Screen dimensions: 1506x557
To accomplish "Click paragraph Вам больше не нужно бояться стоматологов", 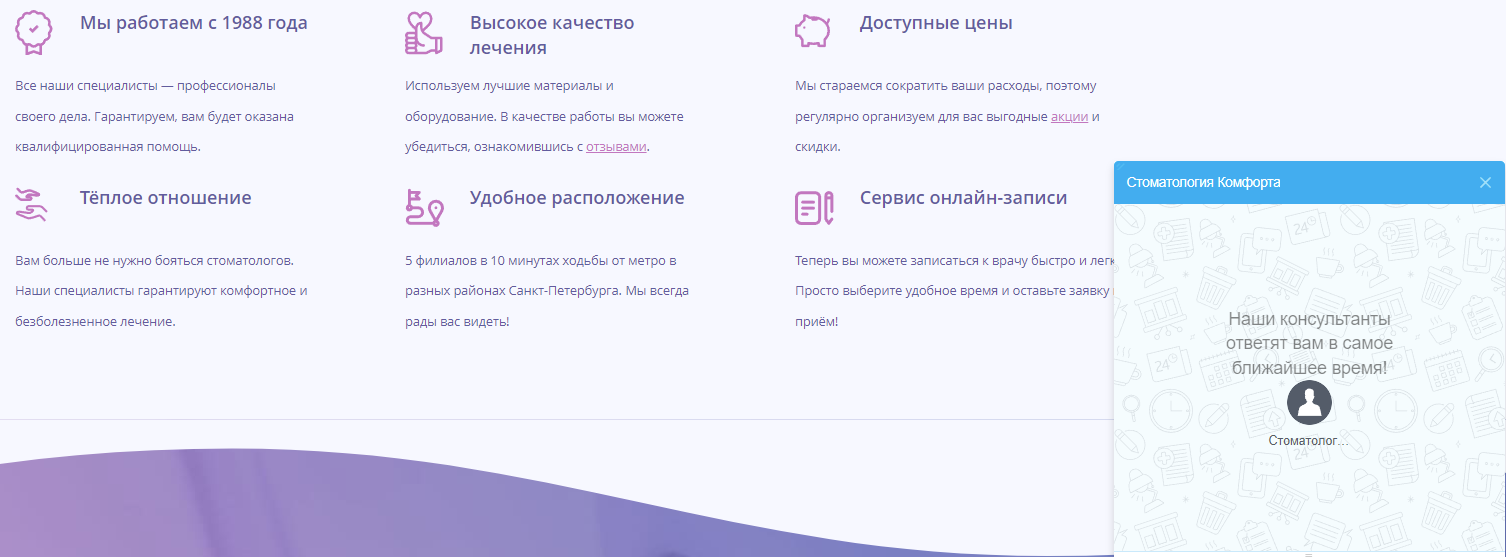I will click(x=161, y=291).
